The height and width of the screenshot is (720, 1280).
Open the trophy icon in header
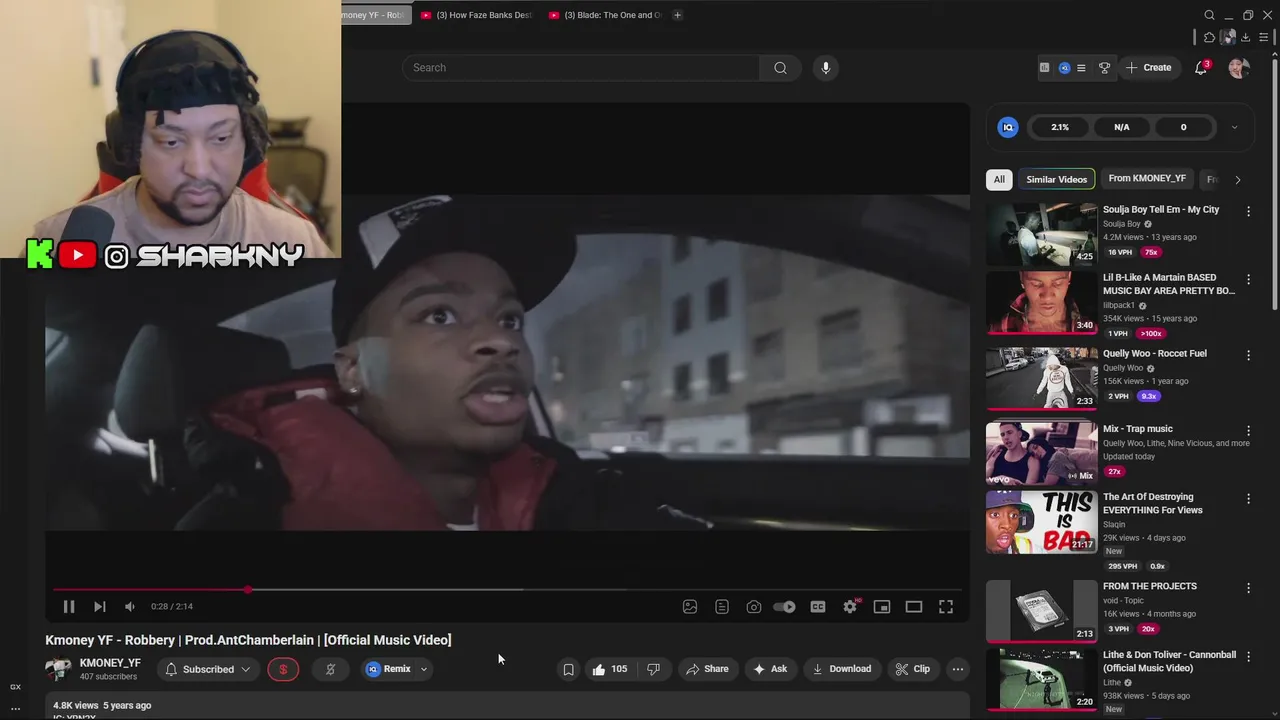coord(1104,68)
